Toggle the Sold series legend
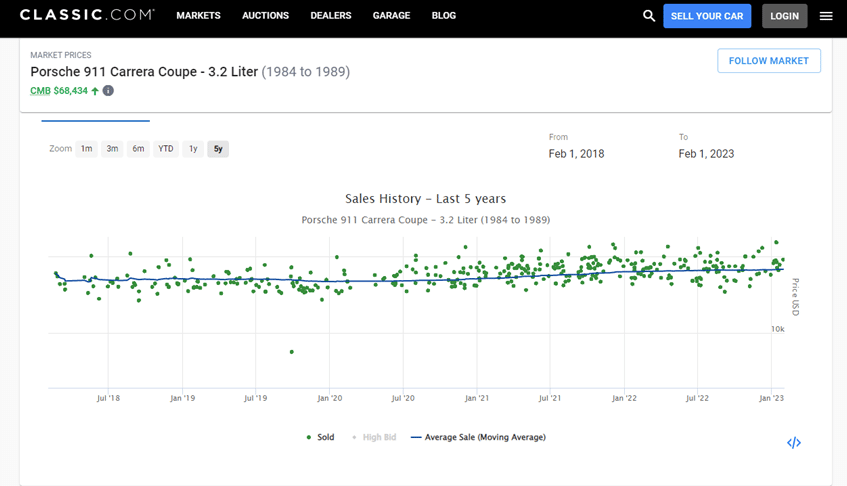847x486 pixels. point(320,437)
